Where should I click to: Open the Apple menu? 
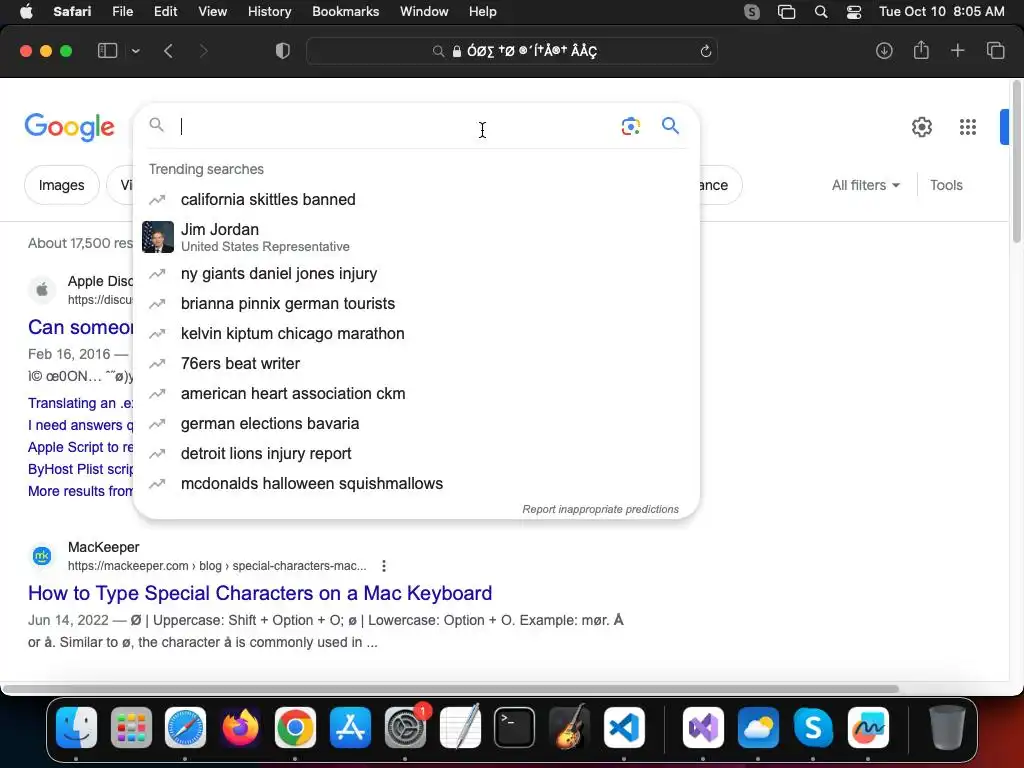[26, 11]
